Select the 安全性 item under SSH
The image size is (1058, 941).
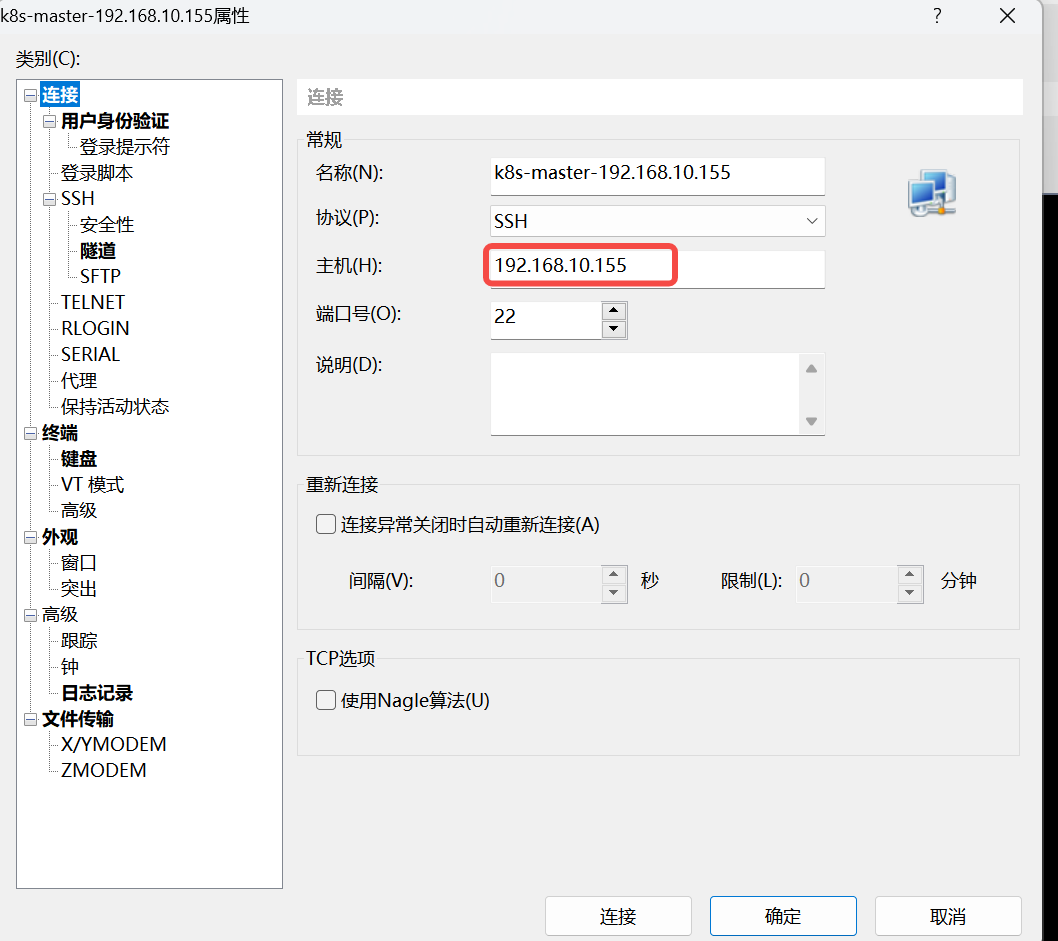coord(106,224)
